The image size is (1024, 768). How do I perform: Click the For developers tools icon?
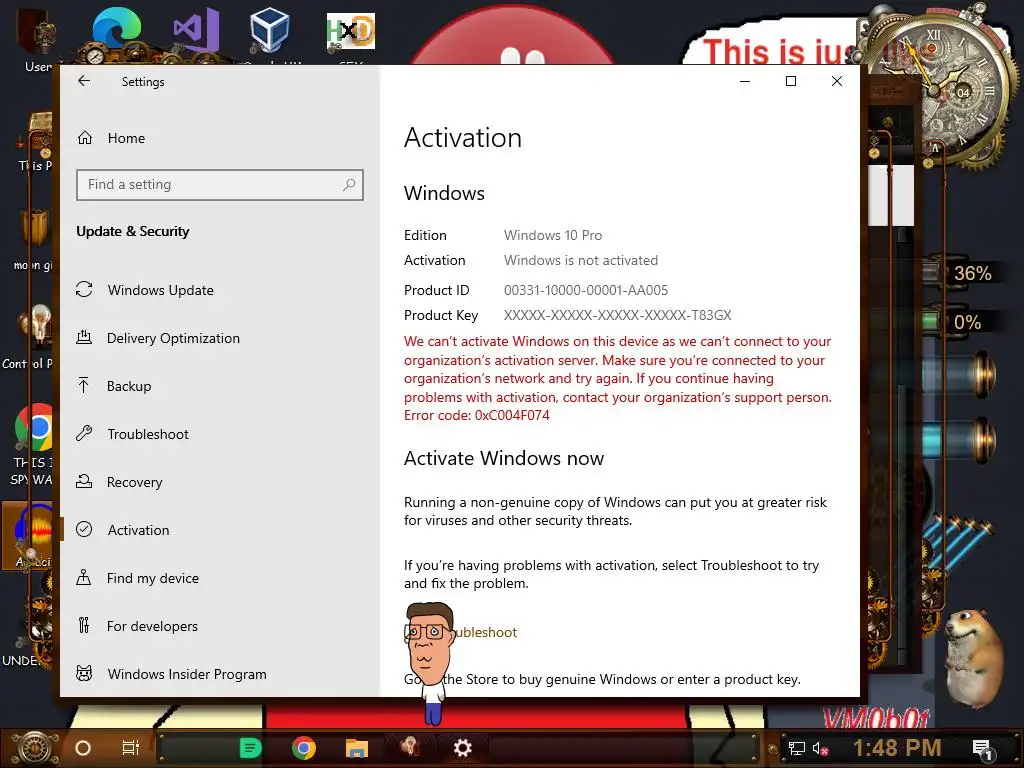click(84, 626)
